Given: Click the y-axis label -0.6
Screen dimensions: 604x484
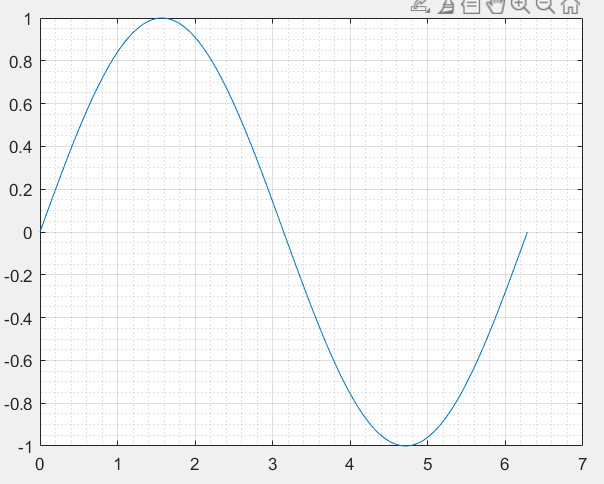Looking at the screenshot, I should [18, 362].
